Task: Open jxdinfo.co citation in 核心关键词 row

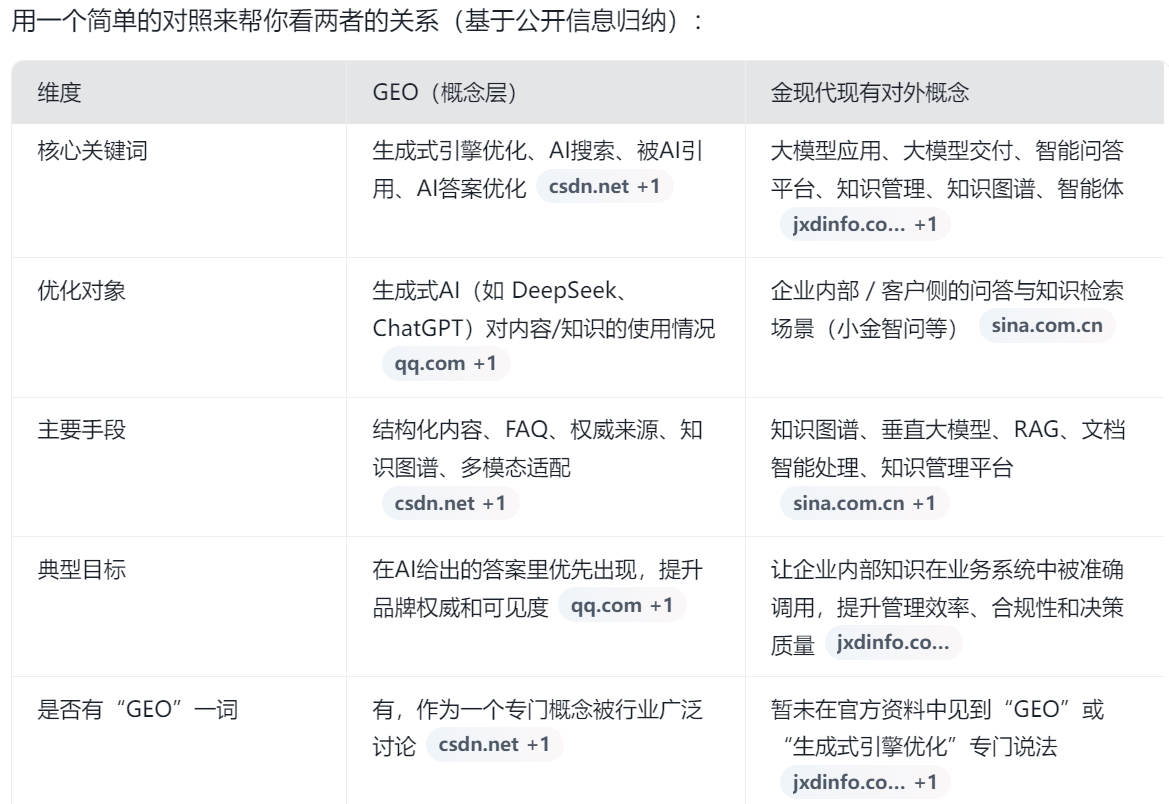Action: [x=864, y=225]
